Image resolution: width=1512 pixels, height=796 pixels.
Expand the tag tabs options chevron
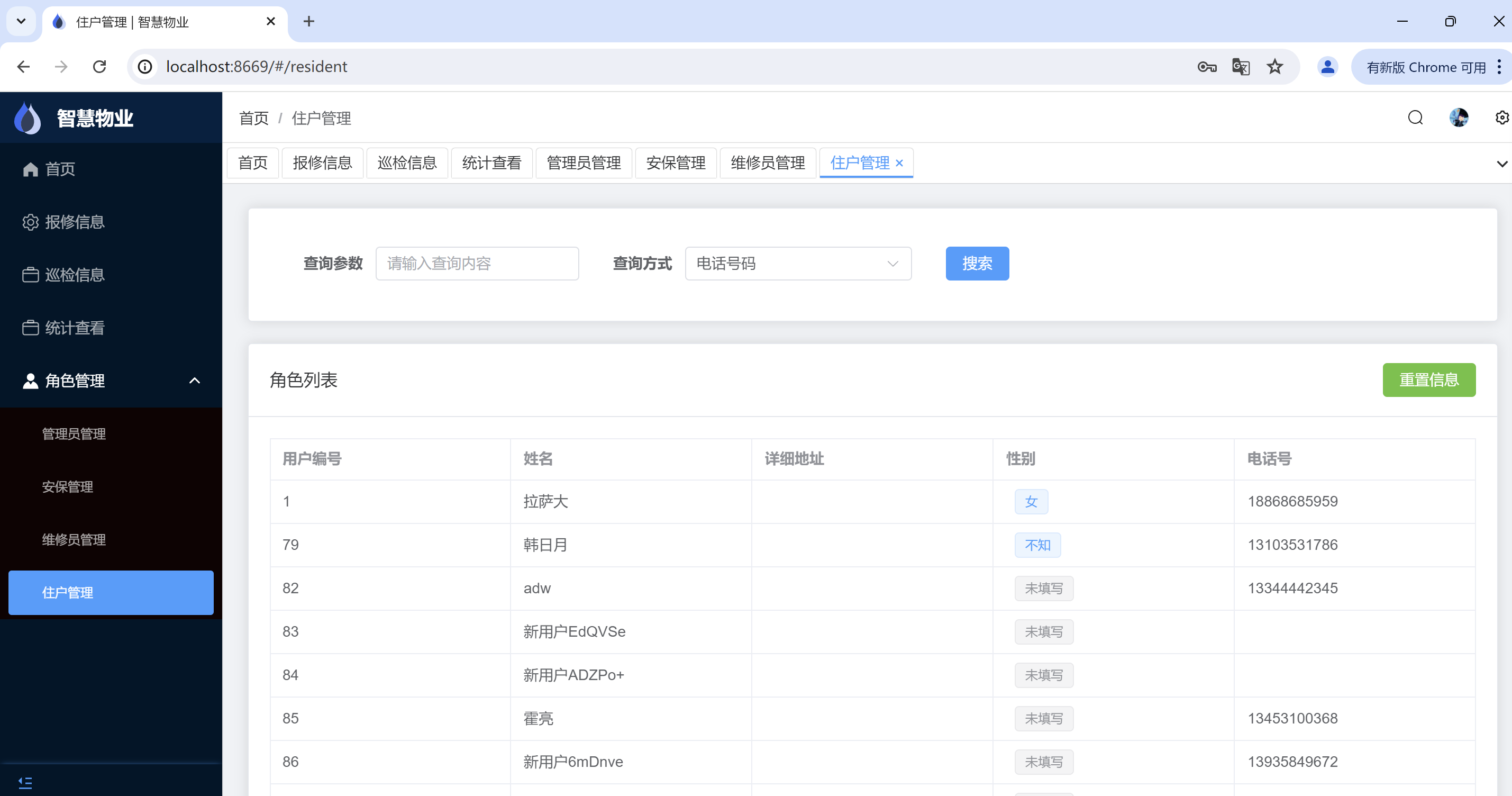(x=1501, y=164)
